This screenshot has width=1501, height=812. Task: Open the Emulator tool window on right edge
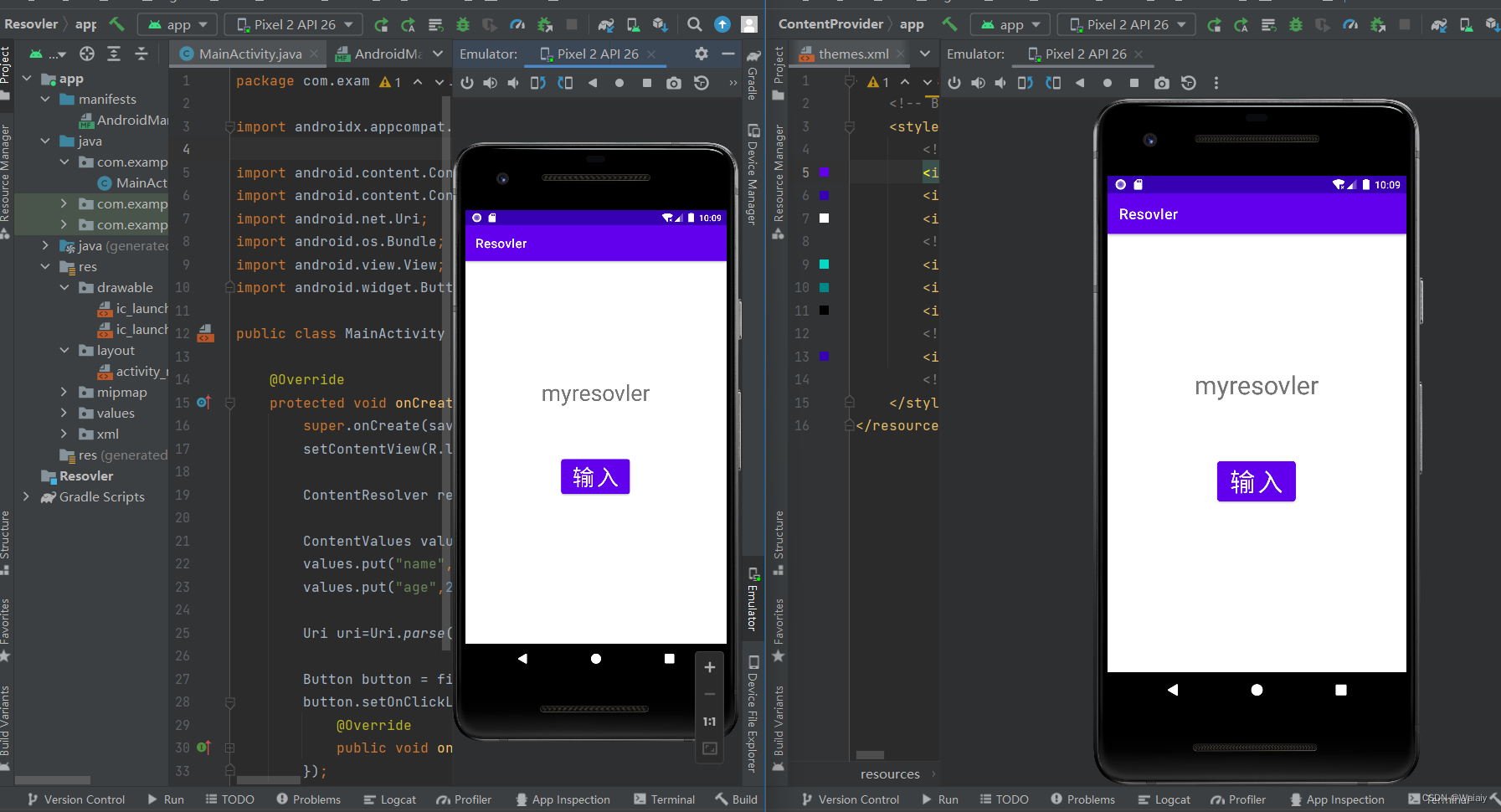coord(753,603)
